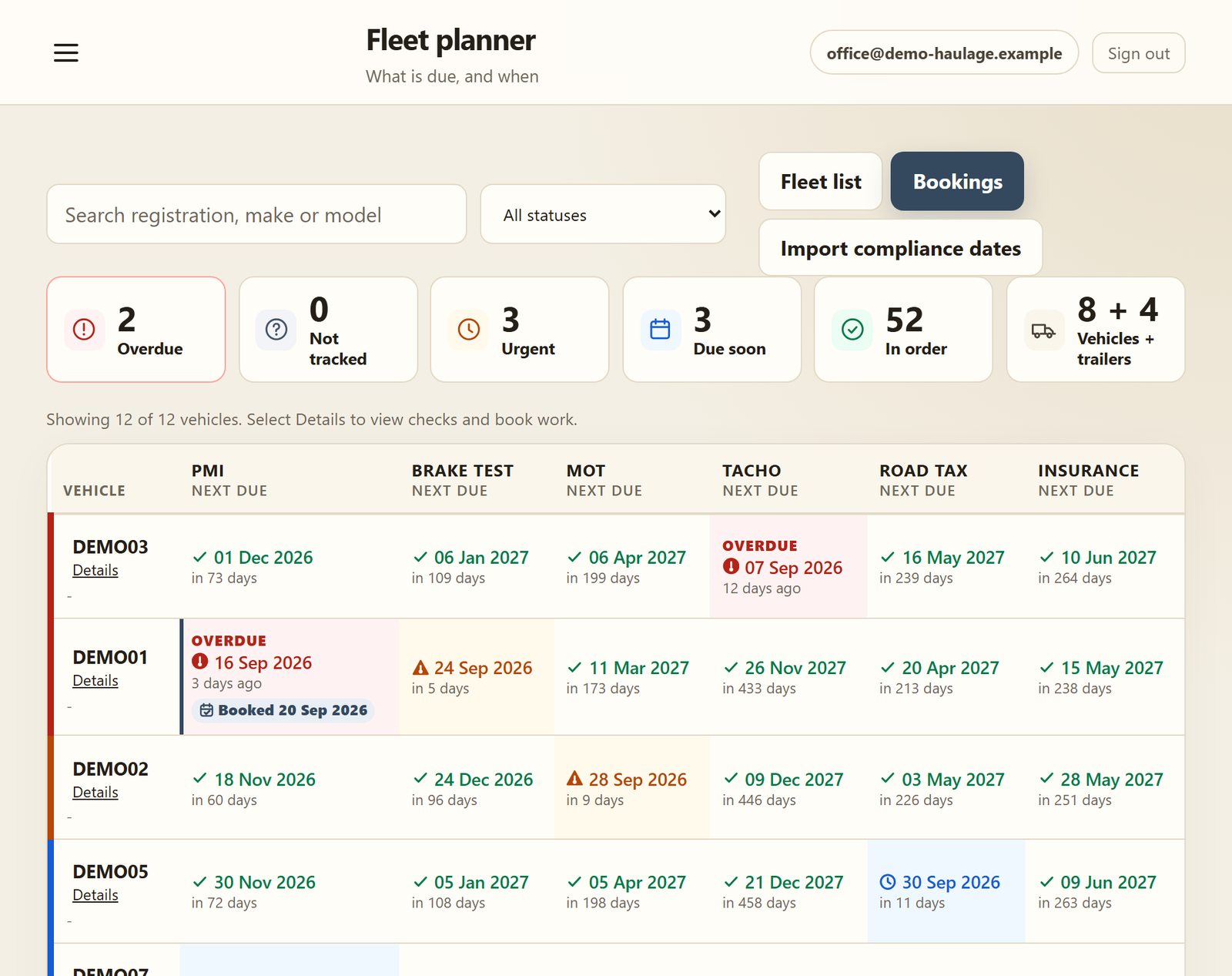Screen dimensions: 1232x976
Task: Click the Vehicles + trailers truck icon
Action: (x=1044, y=331)
